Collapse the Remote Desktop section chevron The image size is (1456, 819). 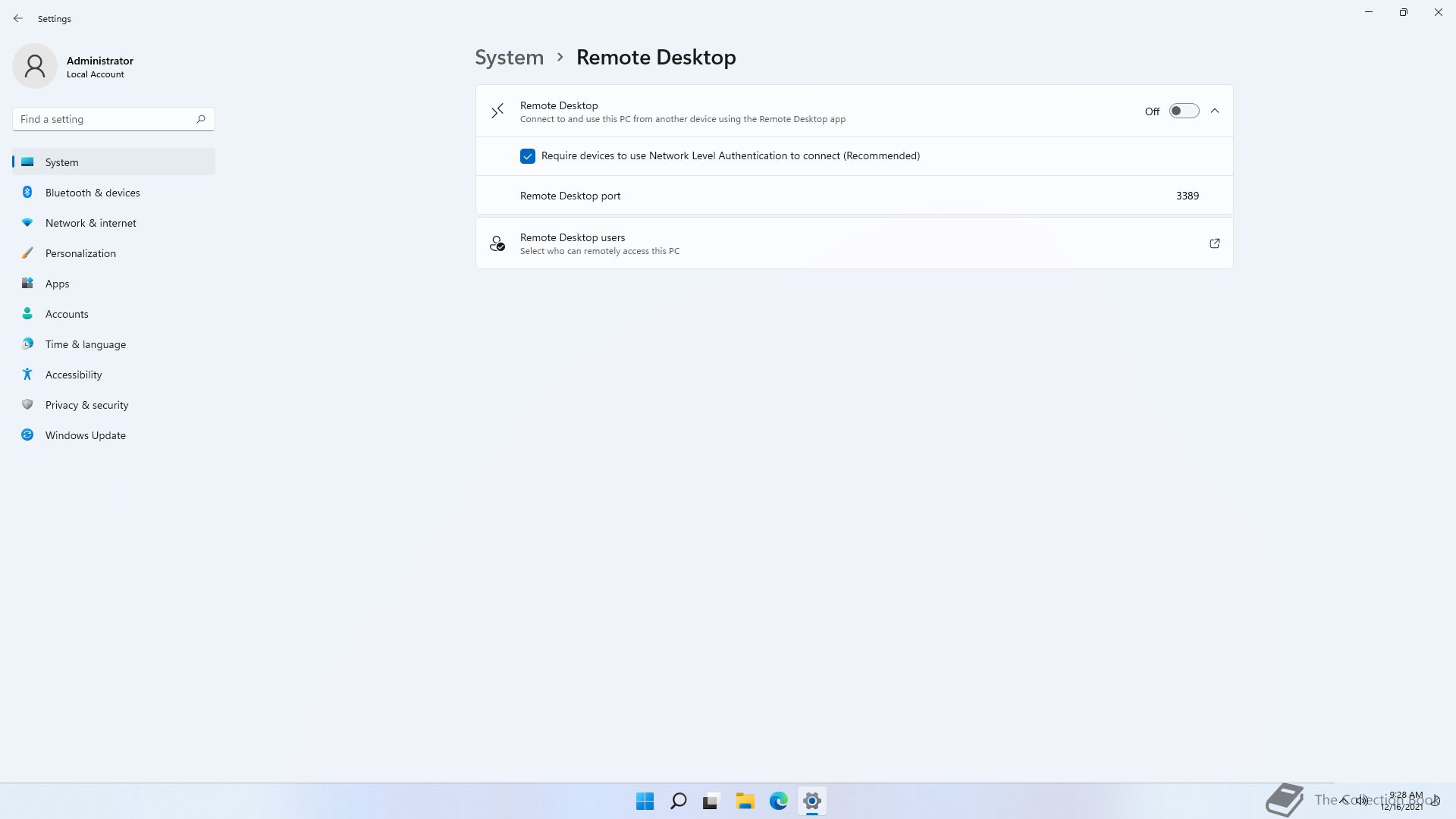[x=1215, y=111]
